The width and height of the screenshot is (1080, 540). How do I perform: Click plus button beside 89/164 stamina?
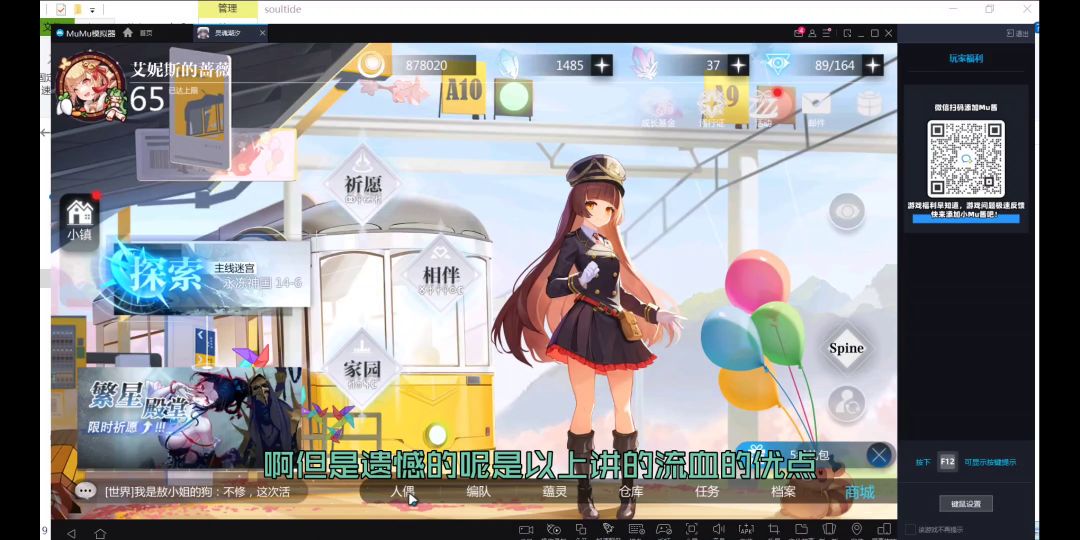873,65
